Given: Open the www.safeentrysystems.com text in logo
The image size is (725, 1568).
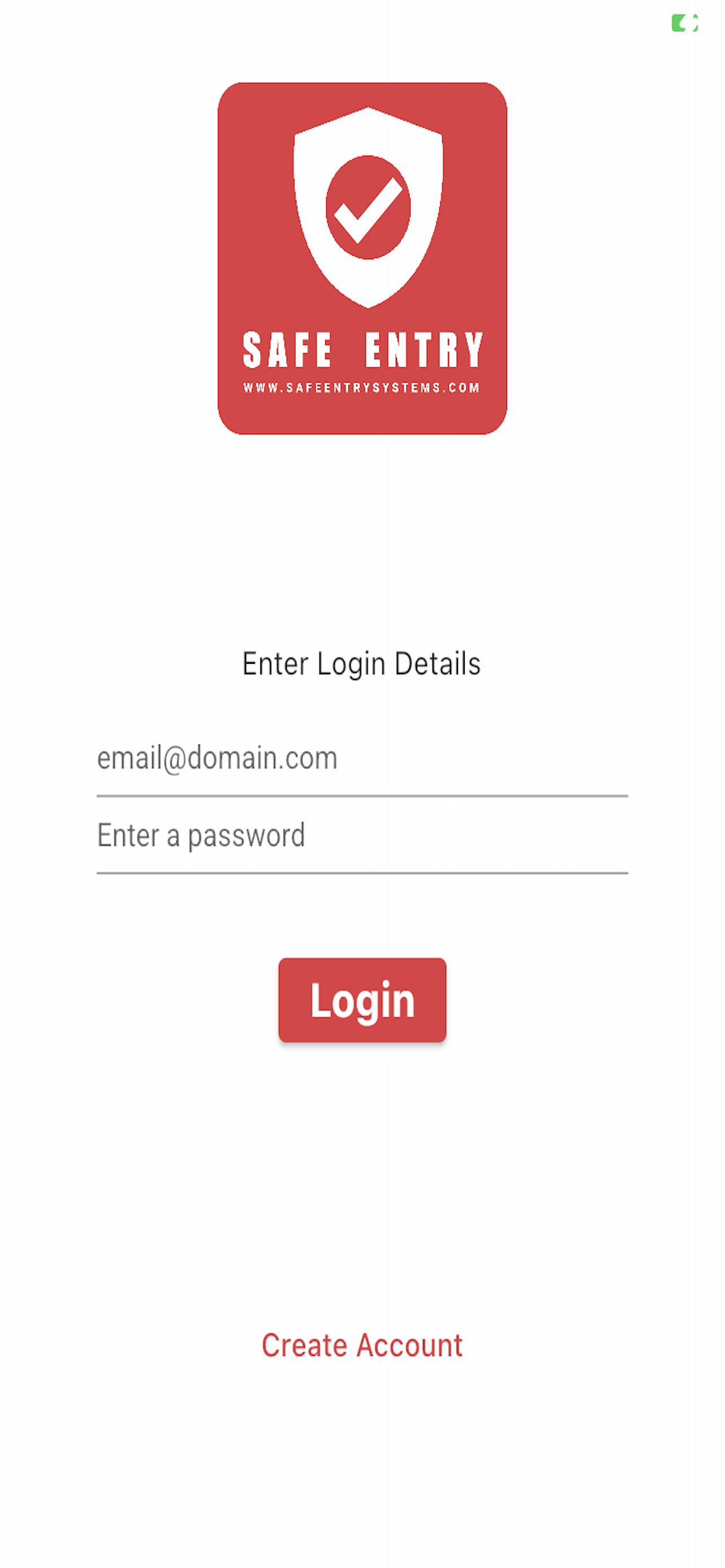Looking at the screenshot, I should tap(361, 388).
